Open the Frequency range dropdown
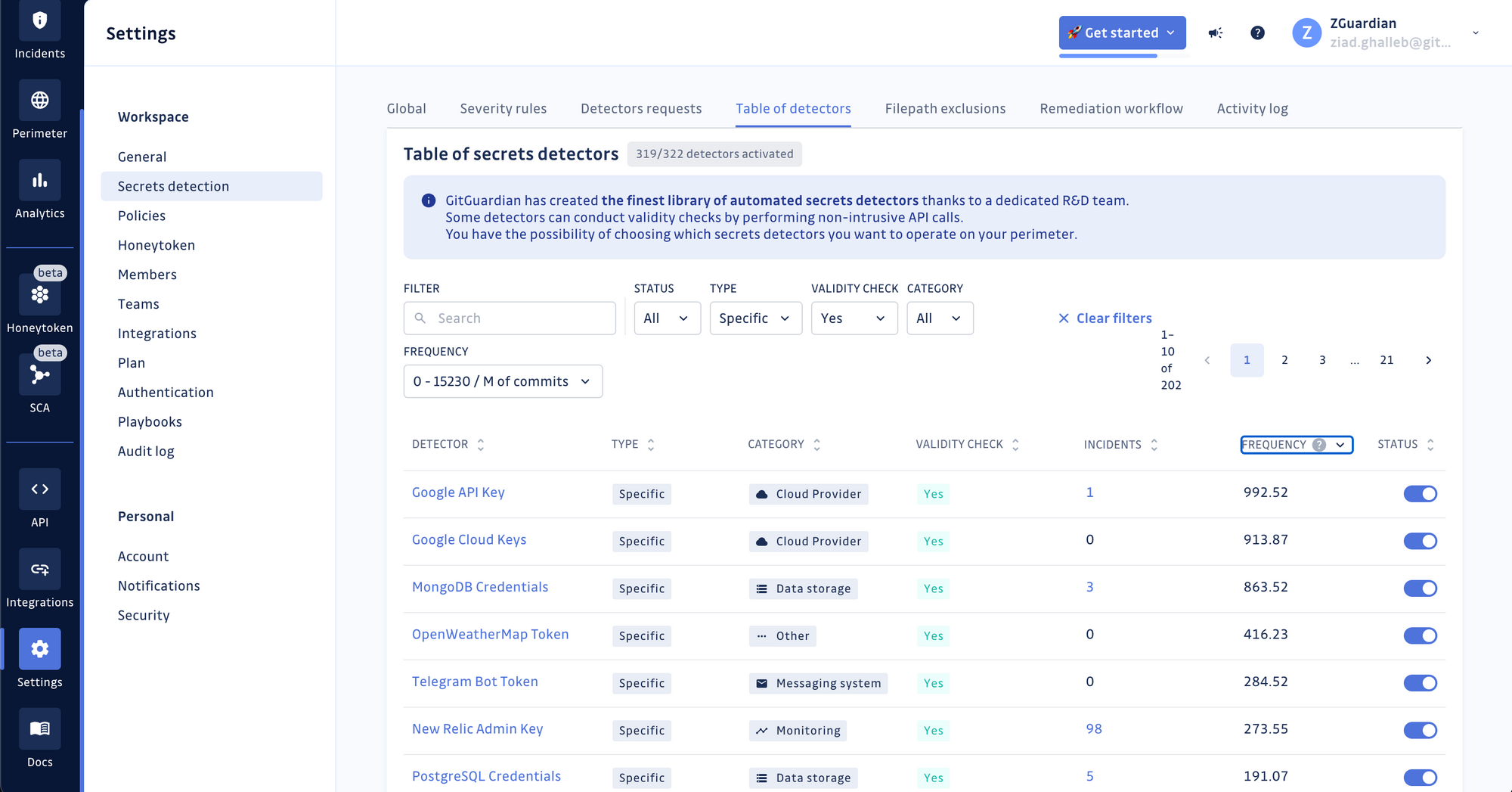 pyautogui.click(x=503, y=381)
